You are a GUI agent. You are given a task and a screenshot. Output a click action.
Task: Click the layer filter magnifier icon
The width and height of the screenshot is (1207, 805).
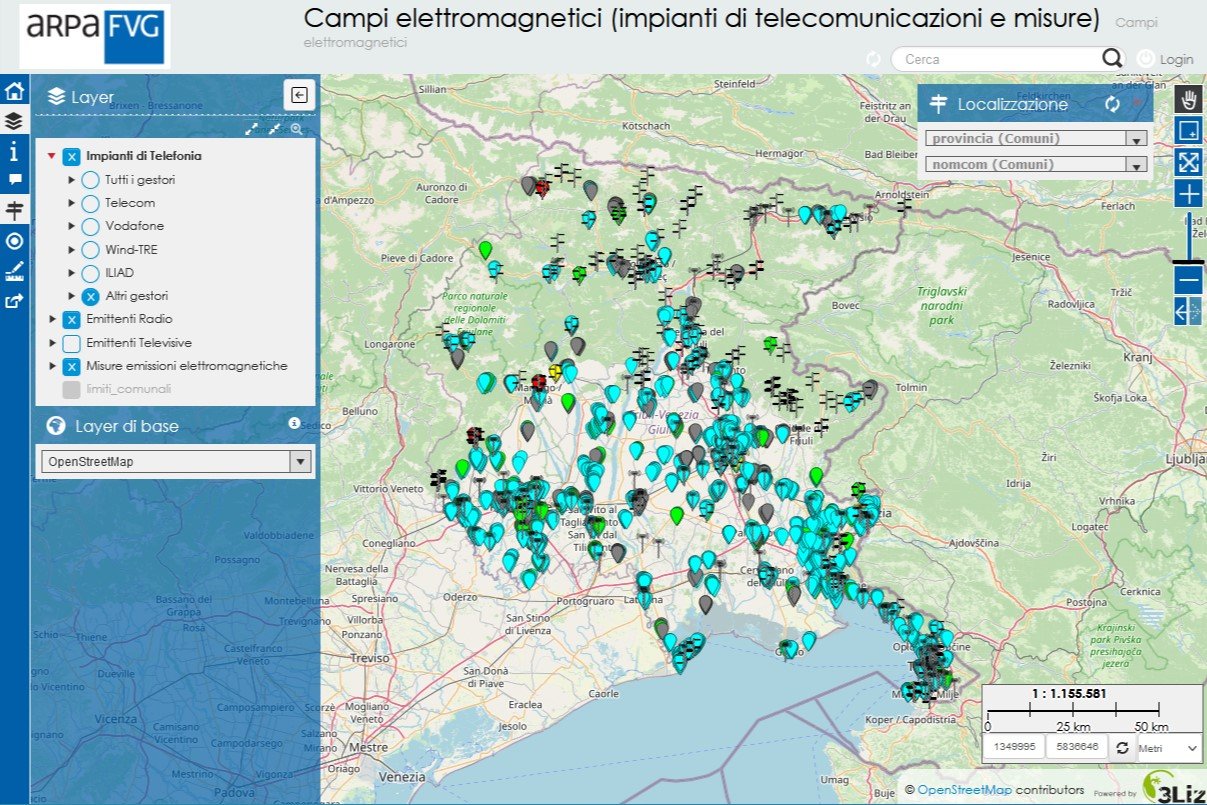click(296, 129)
